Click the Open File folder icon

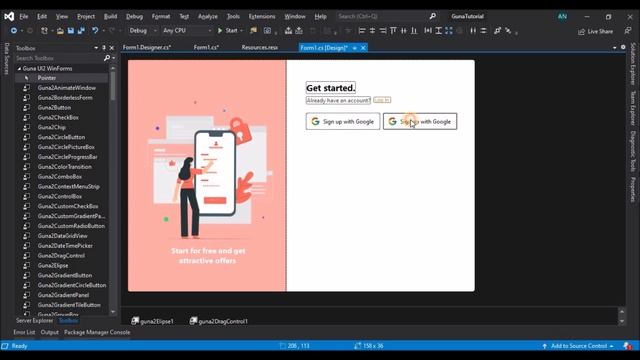coord(60,31)
